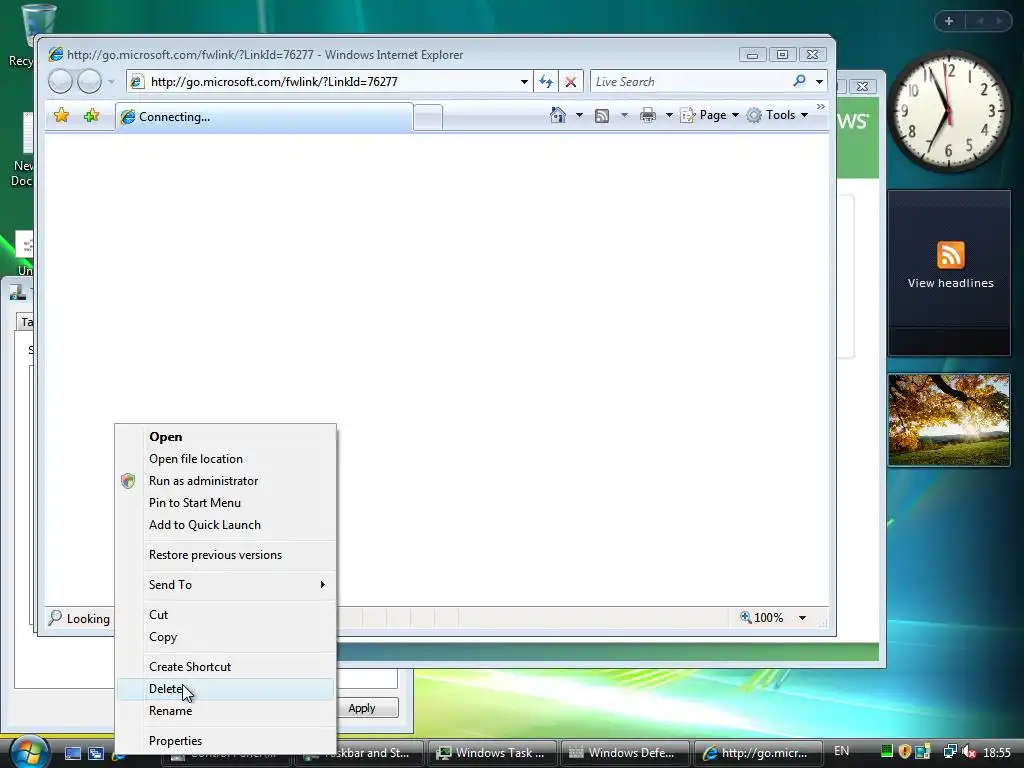Viewport: 1024px width, 768px height.
Task: Click the Add to Favorites icon
Action: (91, 116)
